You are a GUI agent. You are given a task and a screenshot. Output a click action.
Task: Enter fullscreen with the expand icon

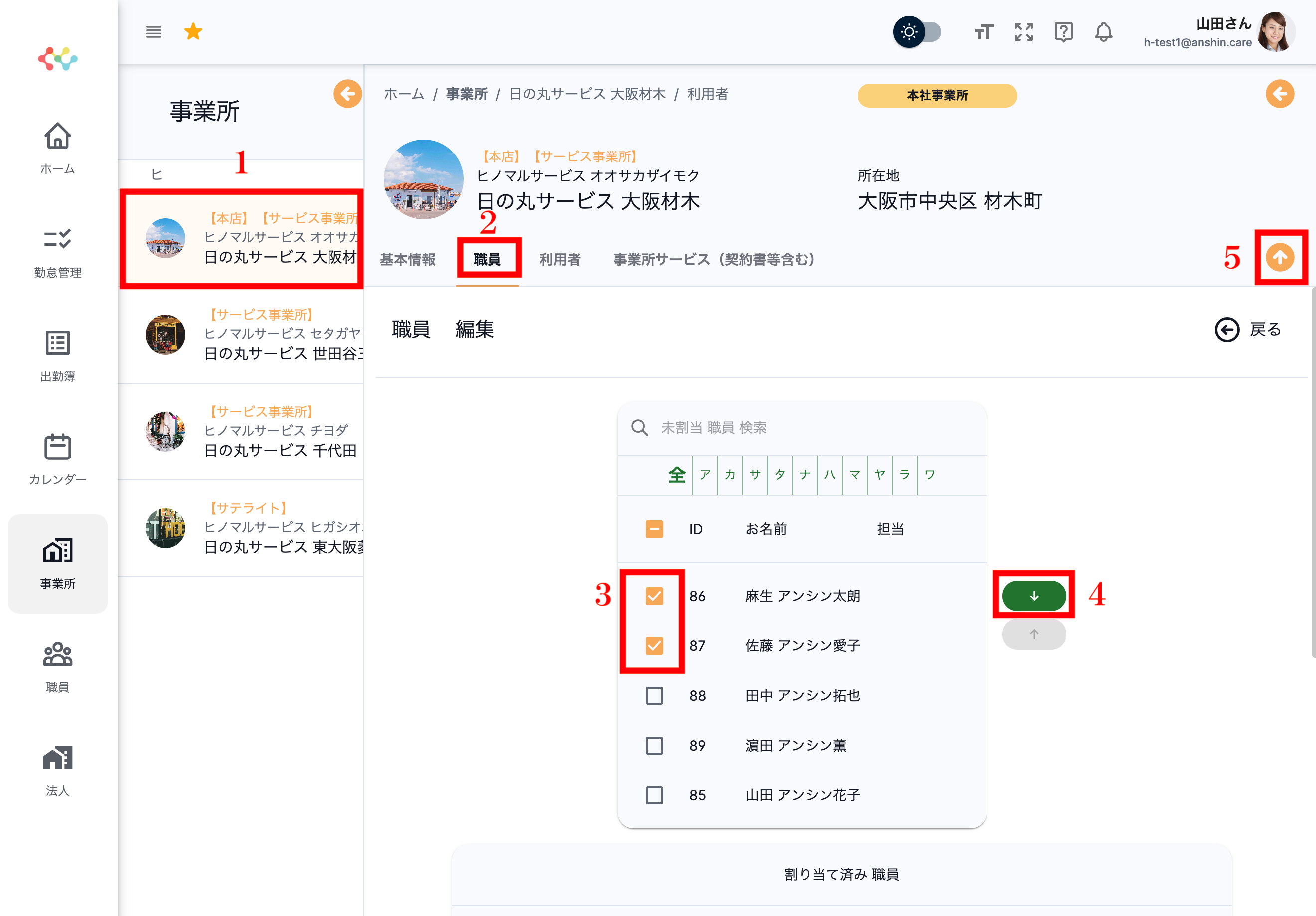click(x=1023, y=32)
